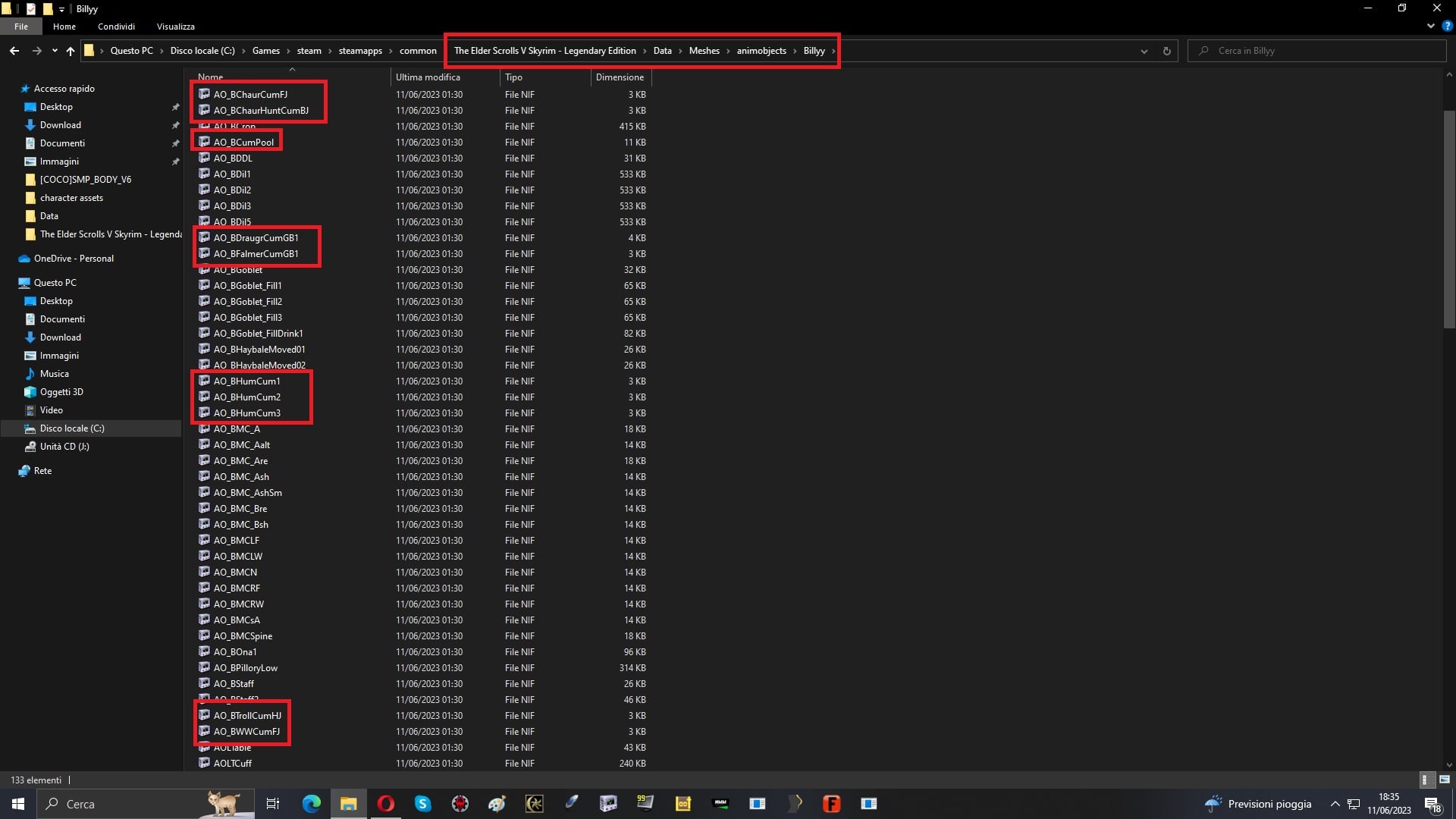This screenshot has height=819, width=1456.
Task: Expand the chevron after Billyy in address bar
Action: click(x=833, y=51)
